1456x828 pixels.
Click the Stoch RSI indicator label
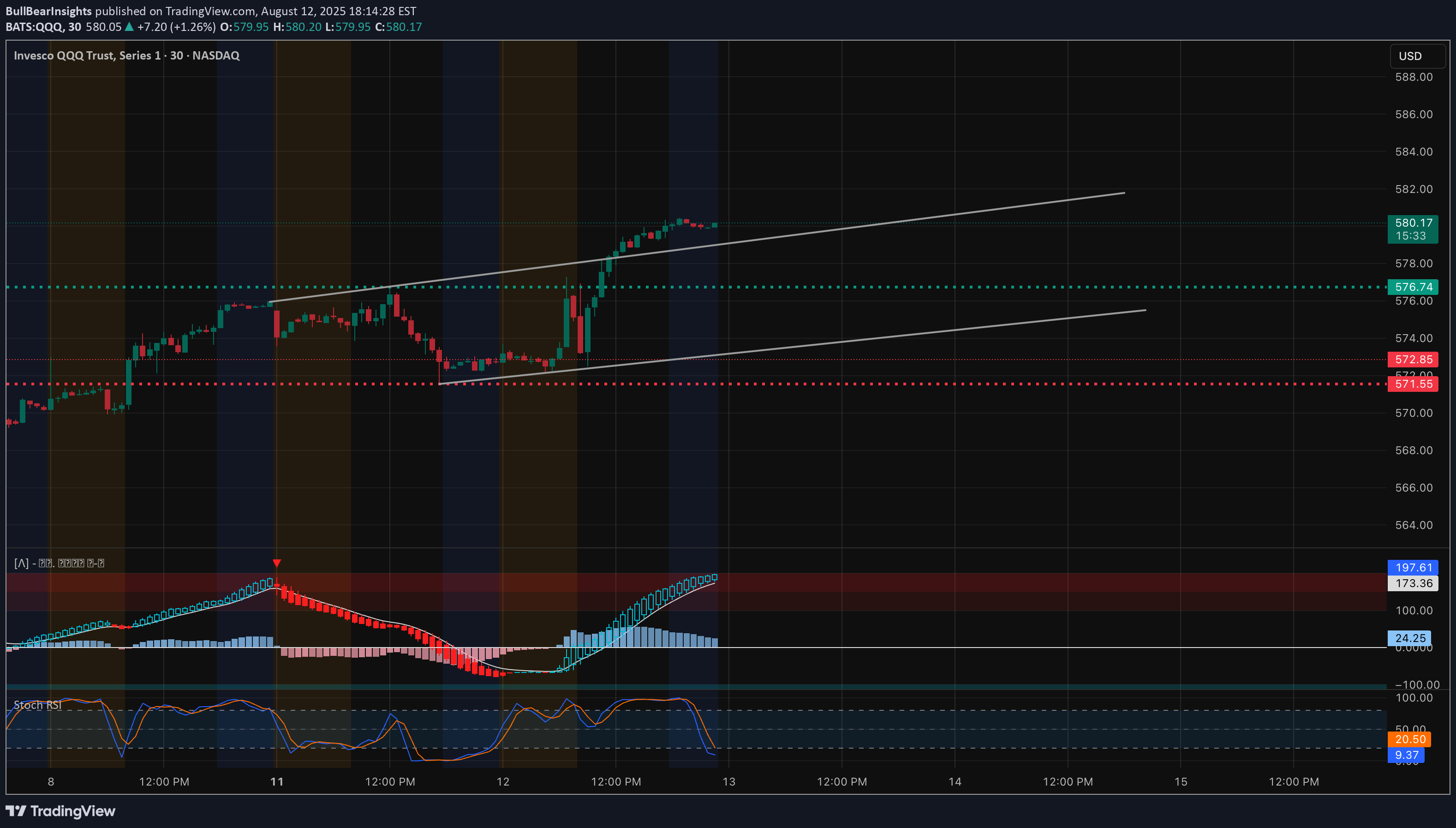(37, 705)
